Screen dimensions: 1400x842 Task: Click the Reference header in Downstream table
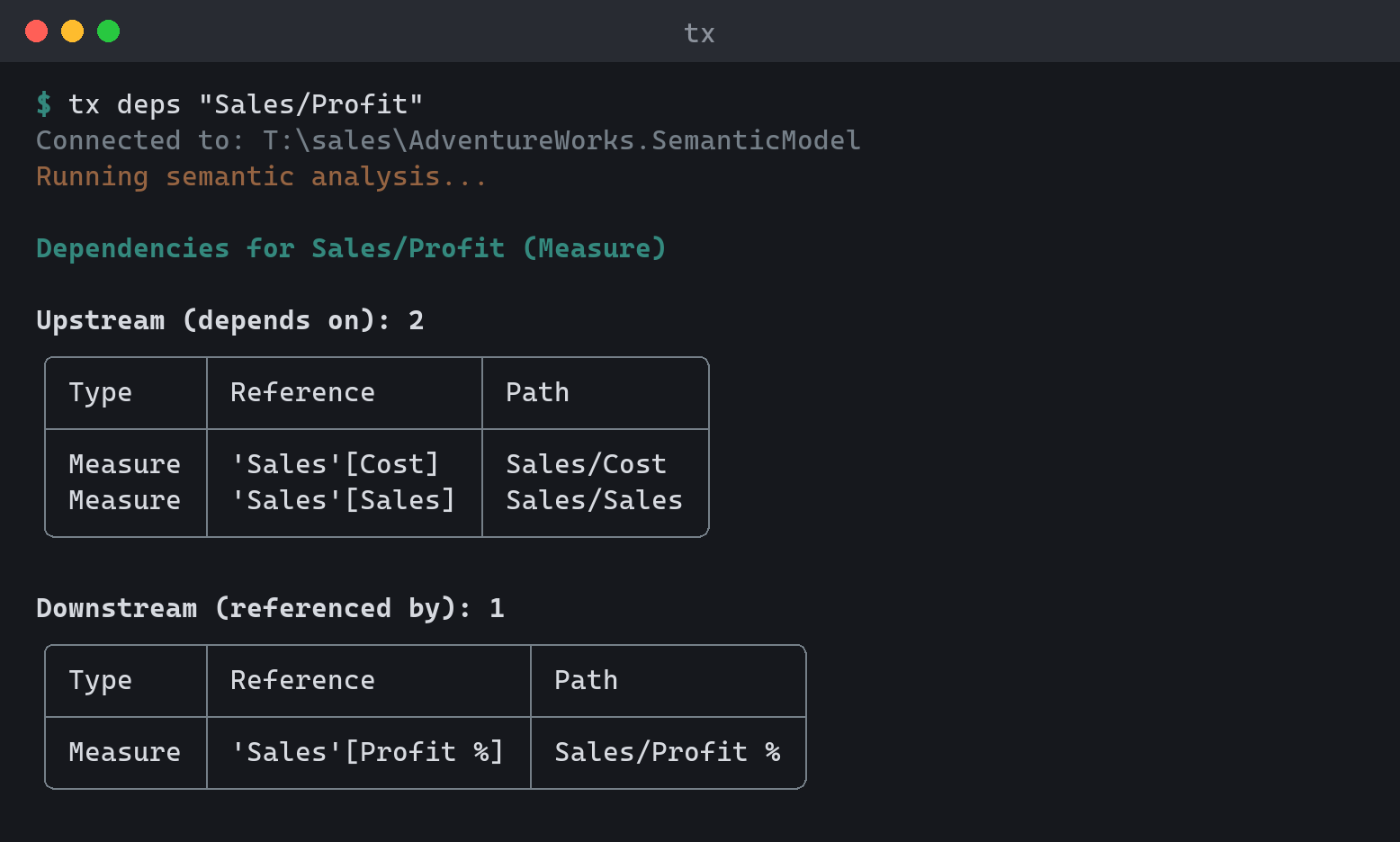point(302,680)
